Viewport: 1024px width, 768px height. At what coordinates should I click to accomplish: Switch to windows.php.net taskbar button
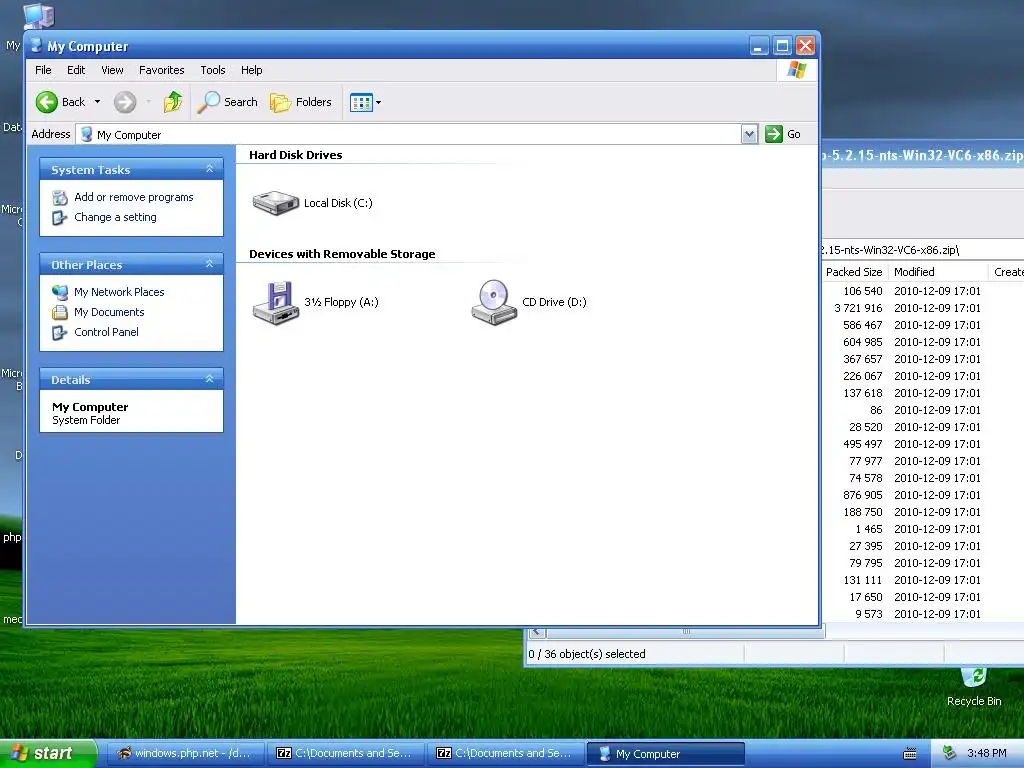point(184,754)
